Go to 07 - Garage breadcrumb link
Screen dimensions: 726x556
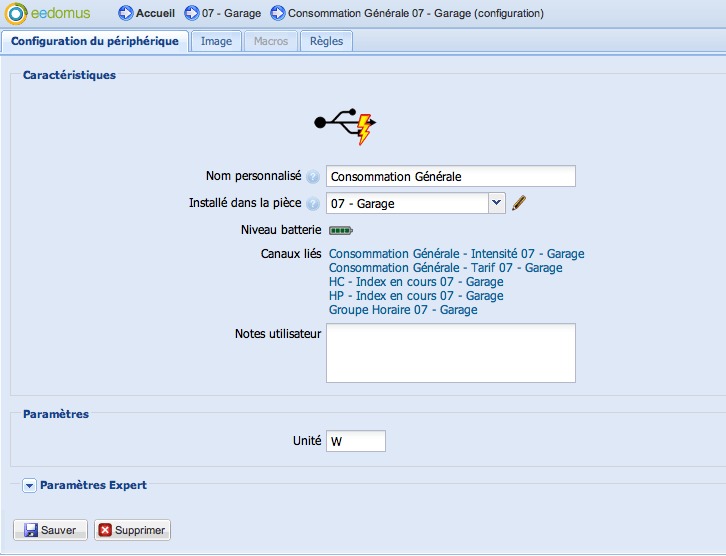pos(232,13)
